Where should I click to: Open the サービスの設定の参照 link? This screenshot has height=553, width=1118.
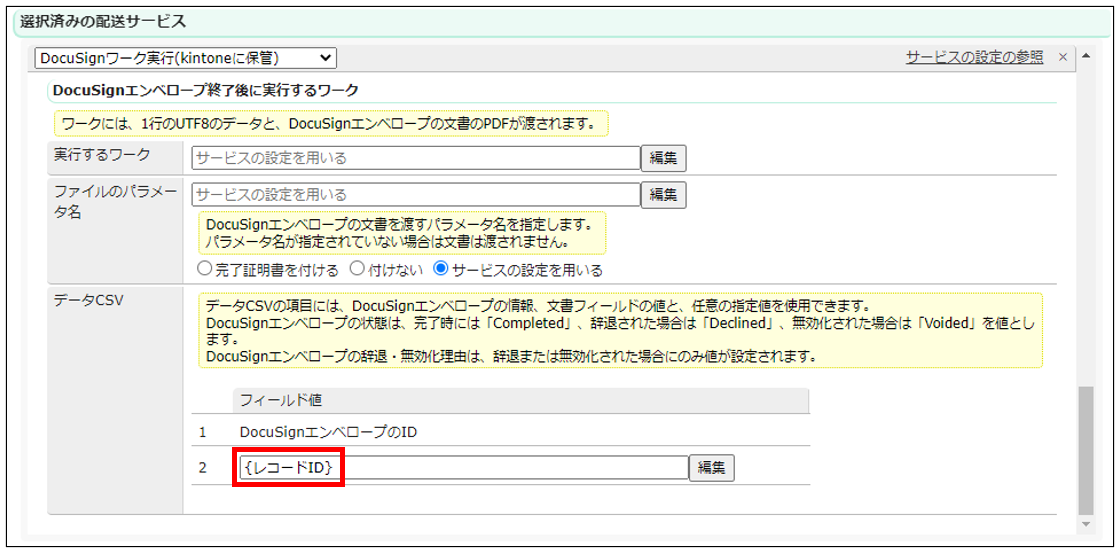click(x=974, y=58)
